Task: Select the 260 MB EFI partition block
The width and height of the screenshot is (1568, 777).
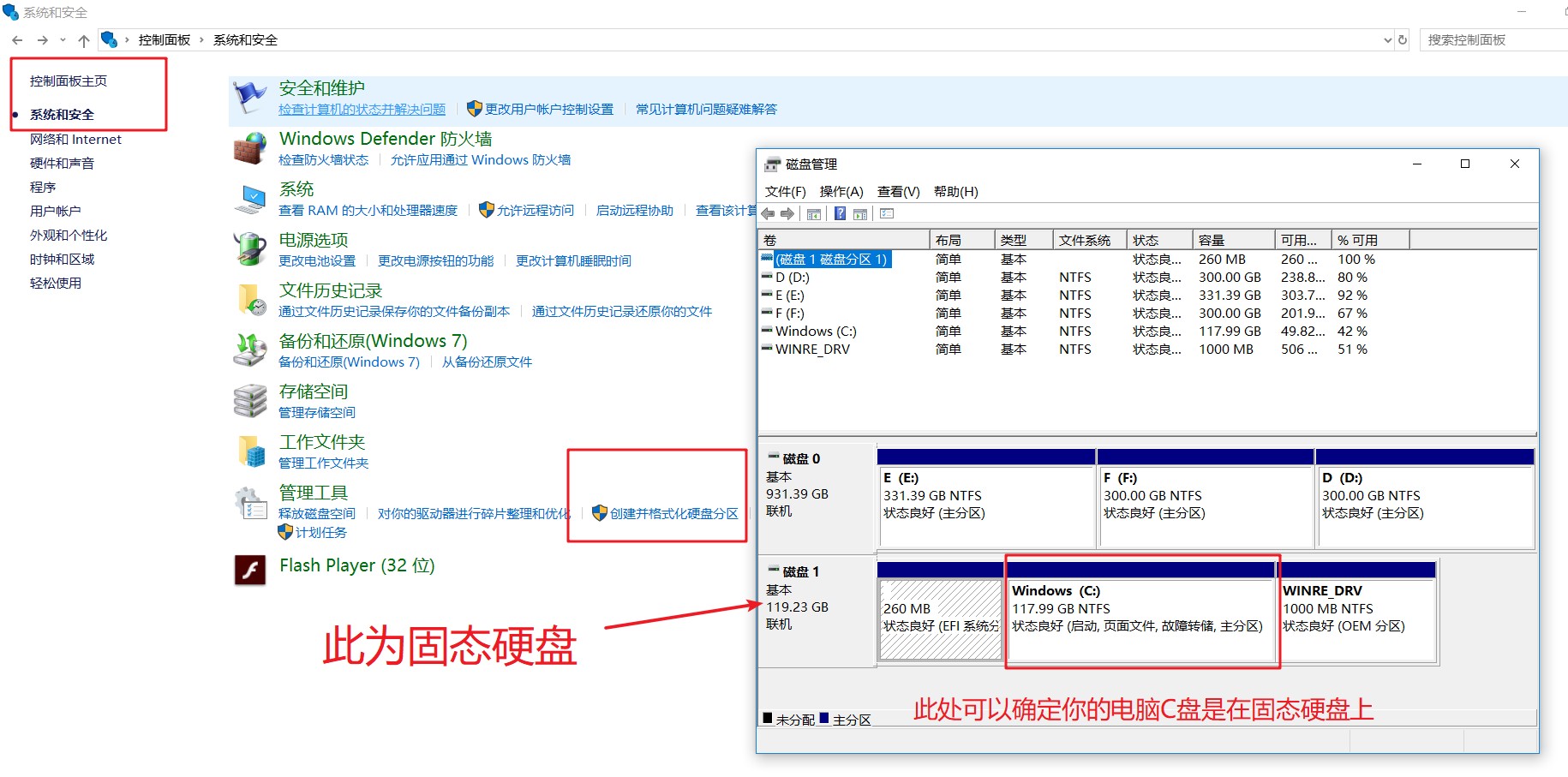Action: [x=940, y=611]
